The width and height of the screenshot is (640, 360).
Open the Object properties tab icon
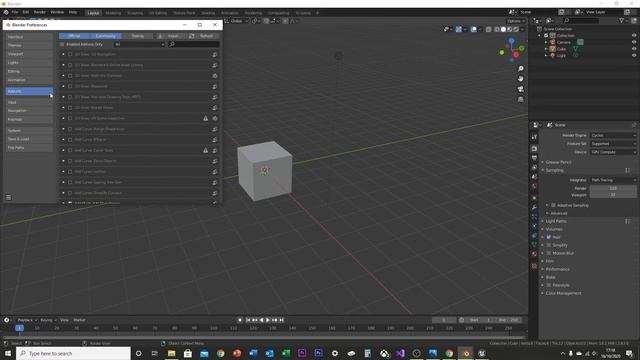tap(534, 198)
